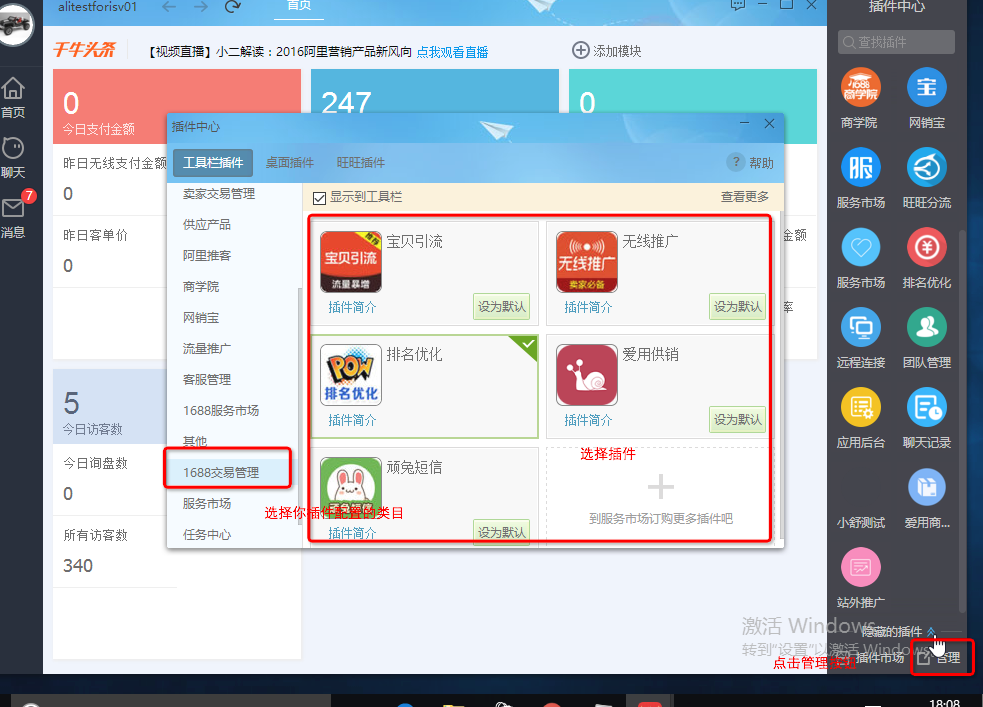Click the plugin side panel scrollbar
This screenshot has height=707, width=983.
tap(962, 420)
